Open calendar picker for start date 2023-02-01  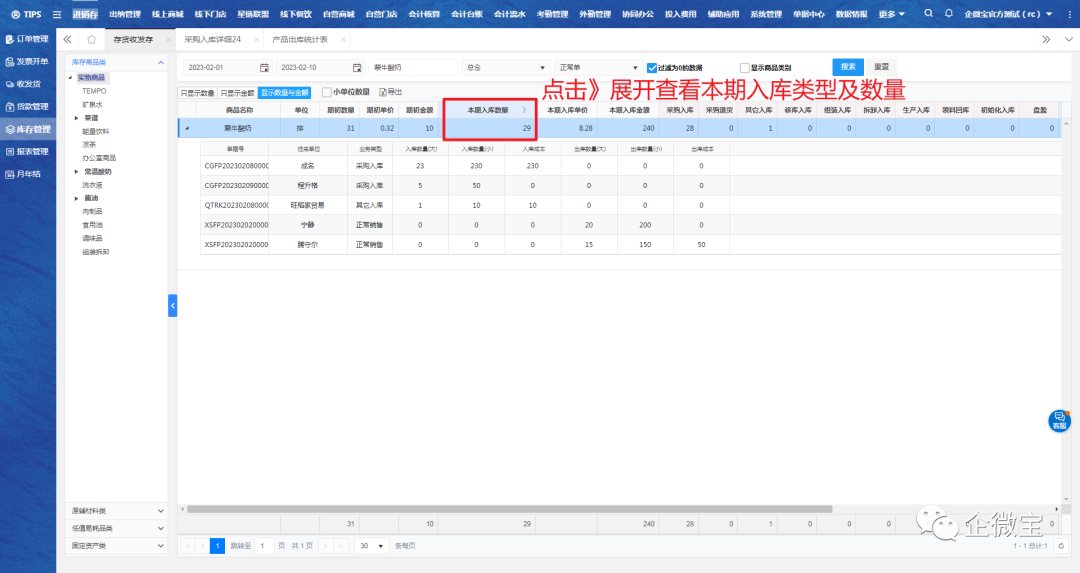(x=264, y=67)
